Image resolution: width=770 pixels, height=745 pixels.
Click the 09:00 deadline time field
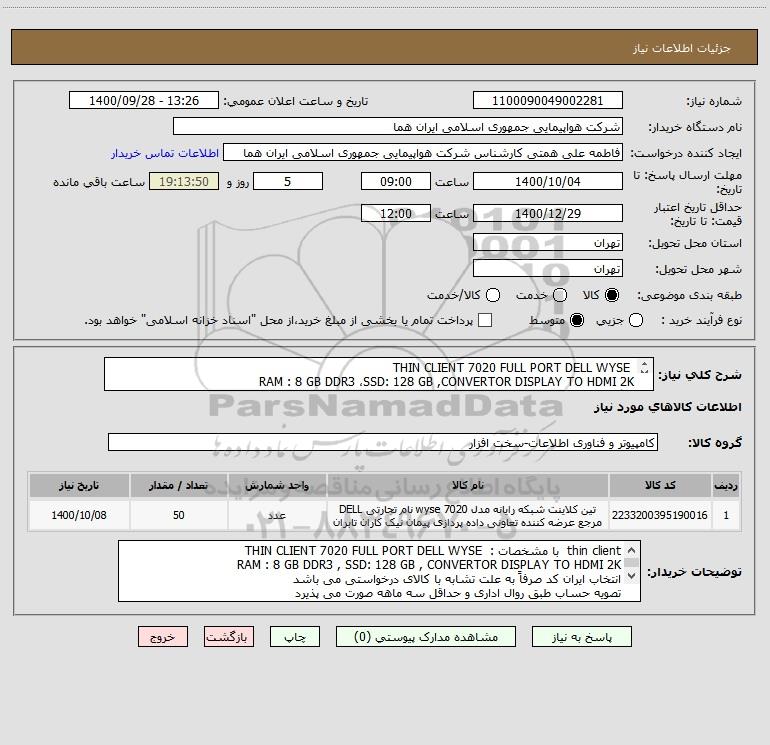(396, 182)
